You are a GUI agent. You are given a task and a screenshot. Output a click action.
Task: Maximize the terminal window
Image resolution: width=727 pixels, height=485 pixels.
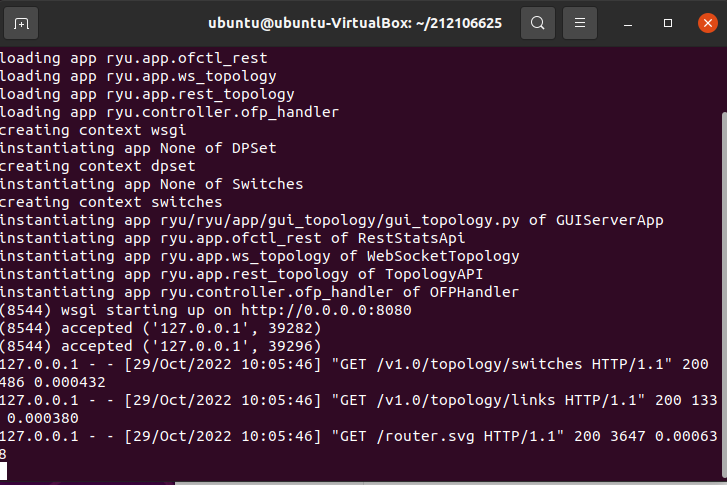tap(667, 22)
